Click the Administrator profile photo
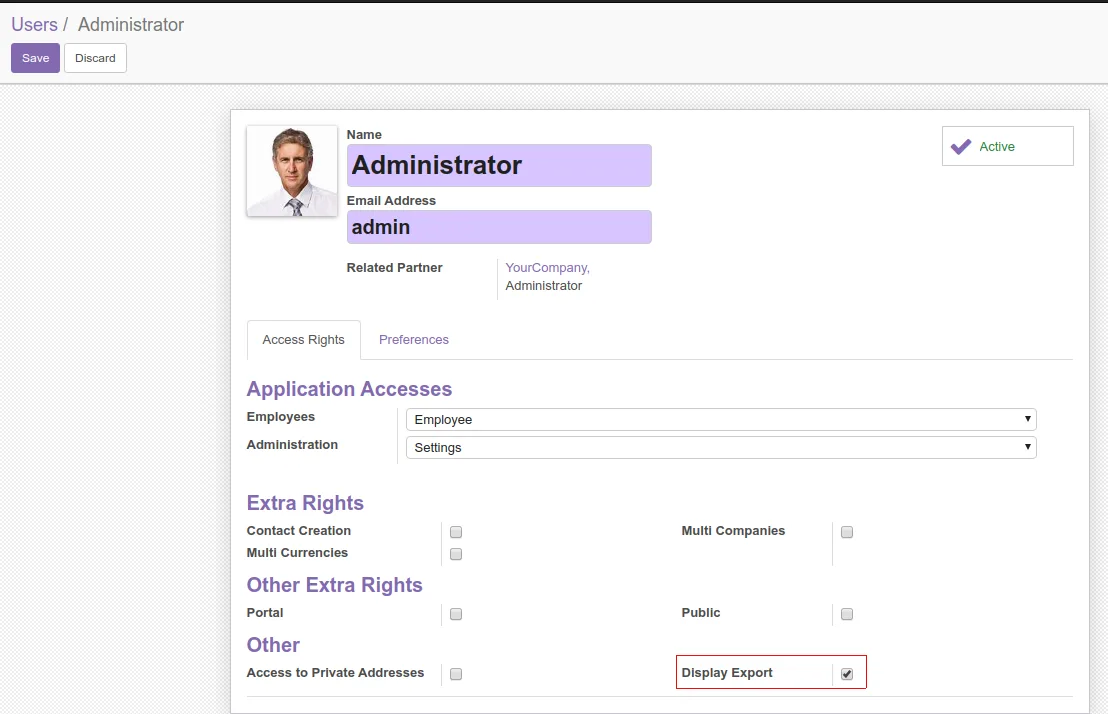 [292, 171]
